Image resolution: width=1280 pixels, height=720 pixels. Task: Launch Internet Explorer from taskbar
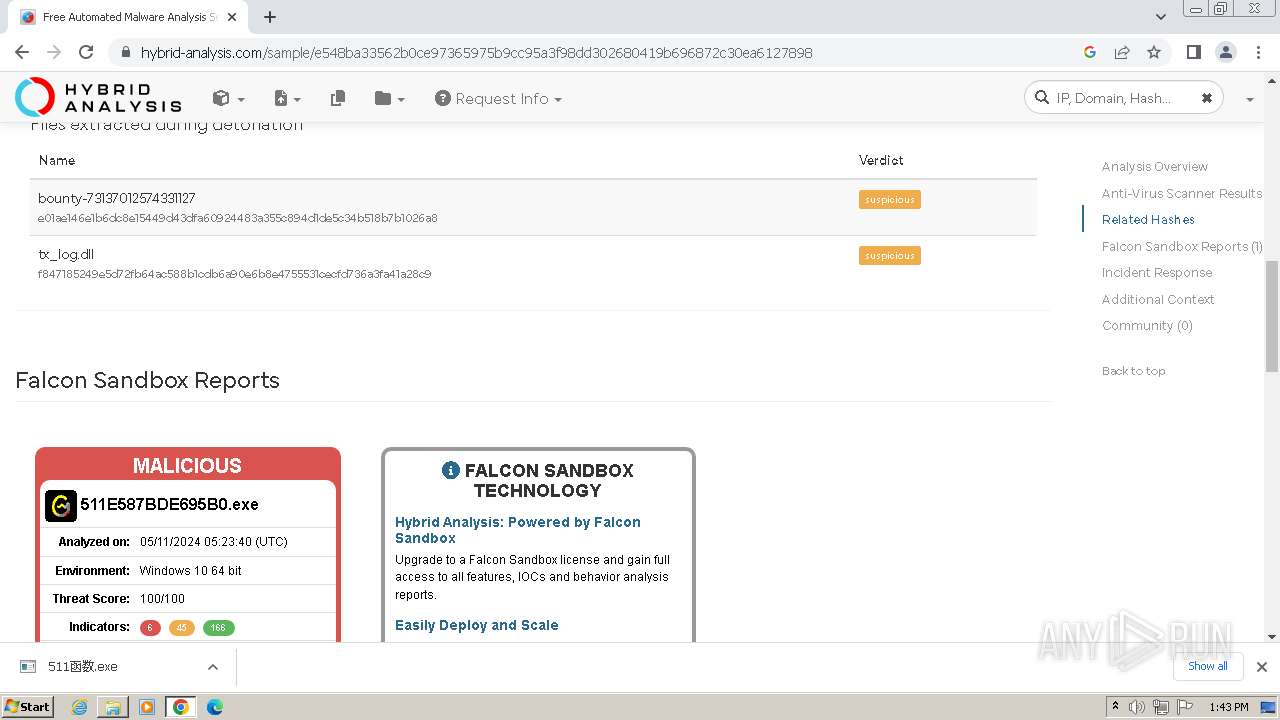79,707
